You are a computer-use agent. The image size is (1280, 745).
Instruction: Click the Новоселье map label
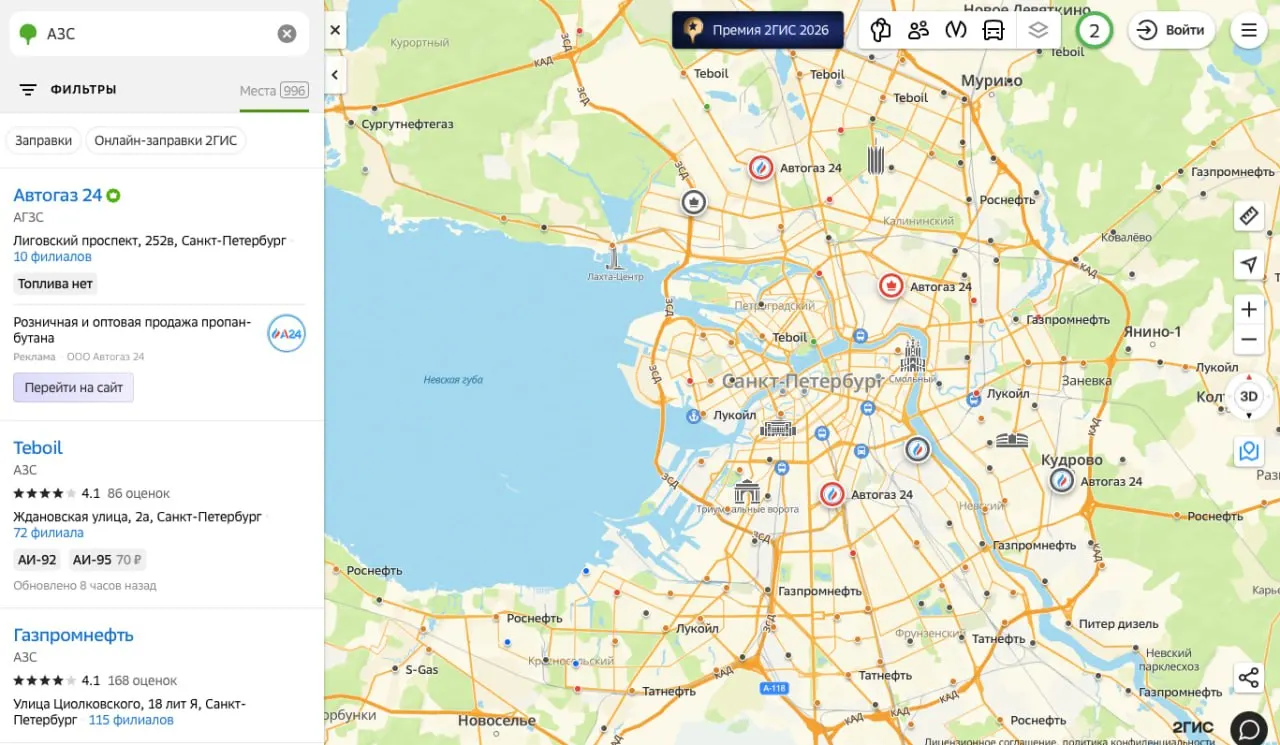coord(498,720)
